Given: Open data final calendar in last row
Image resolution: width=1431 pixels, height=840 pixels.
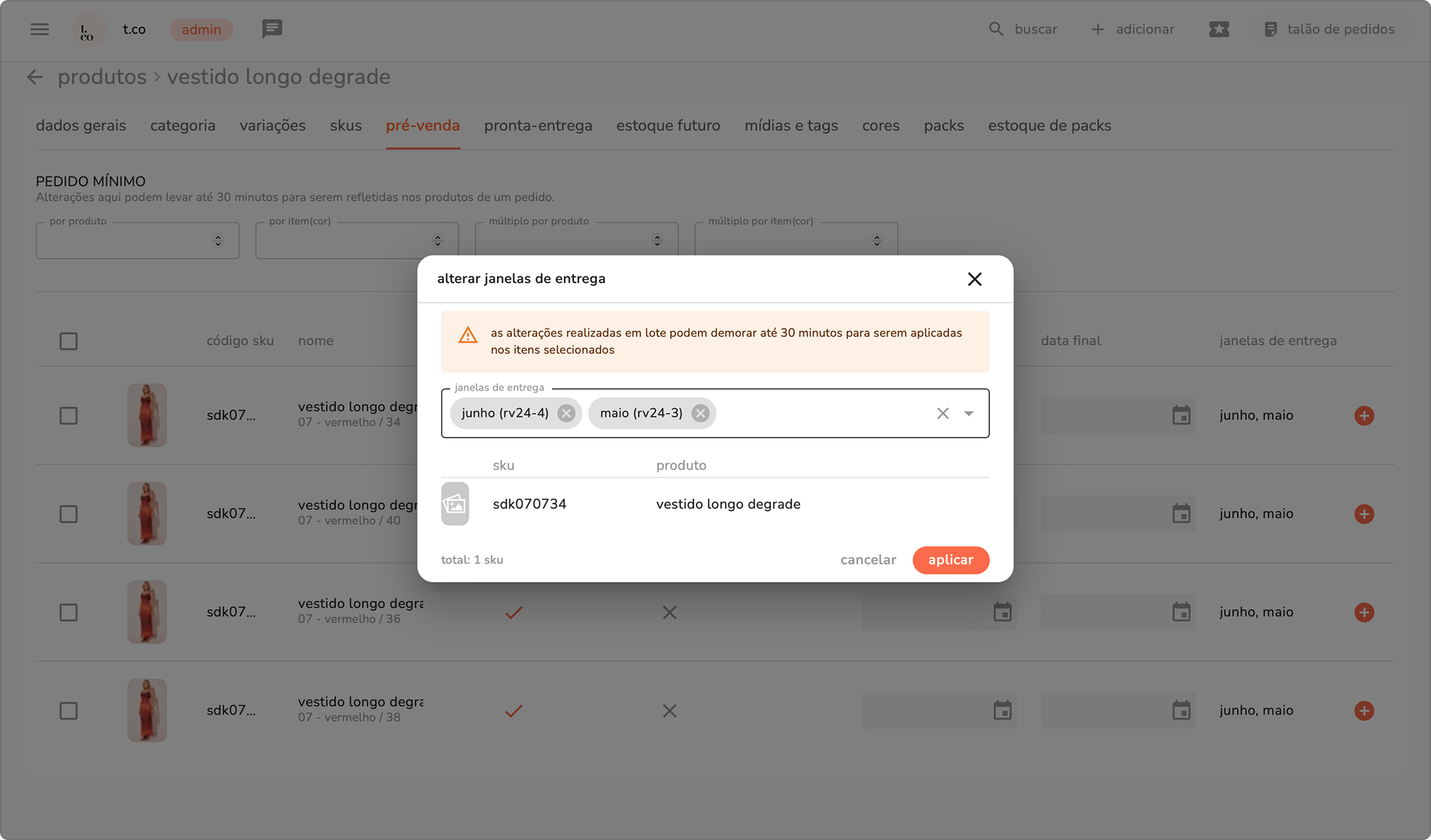Looking at the screenshot, I should [x=1181, y=711].
